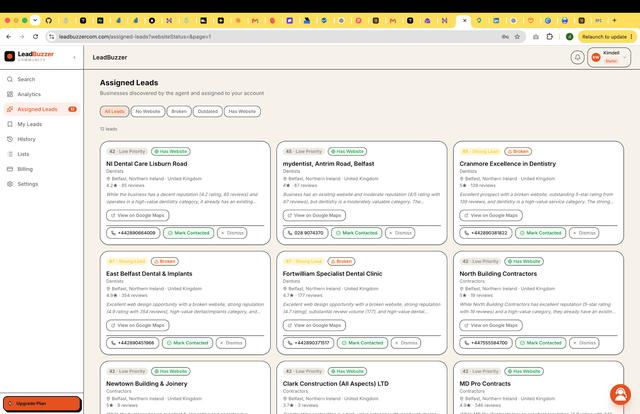Mark North Building Contractors contacted
The image size is (640, 414).
click(541, 343)
